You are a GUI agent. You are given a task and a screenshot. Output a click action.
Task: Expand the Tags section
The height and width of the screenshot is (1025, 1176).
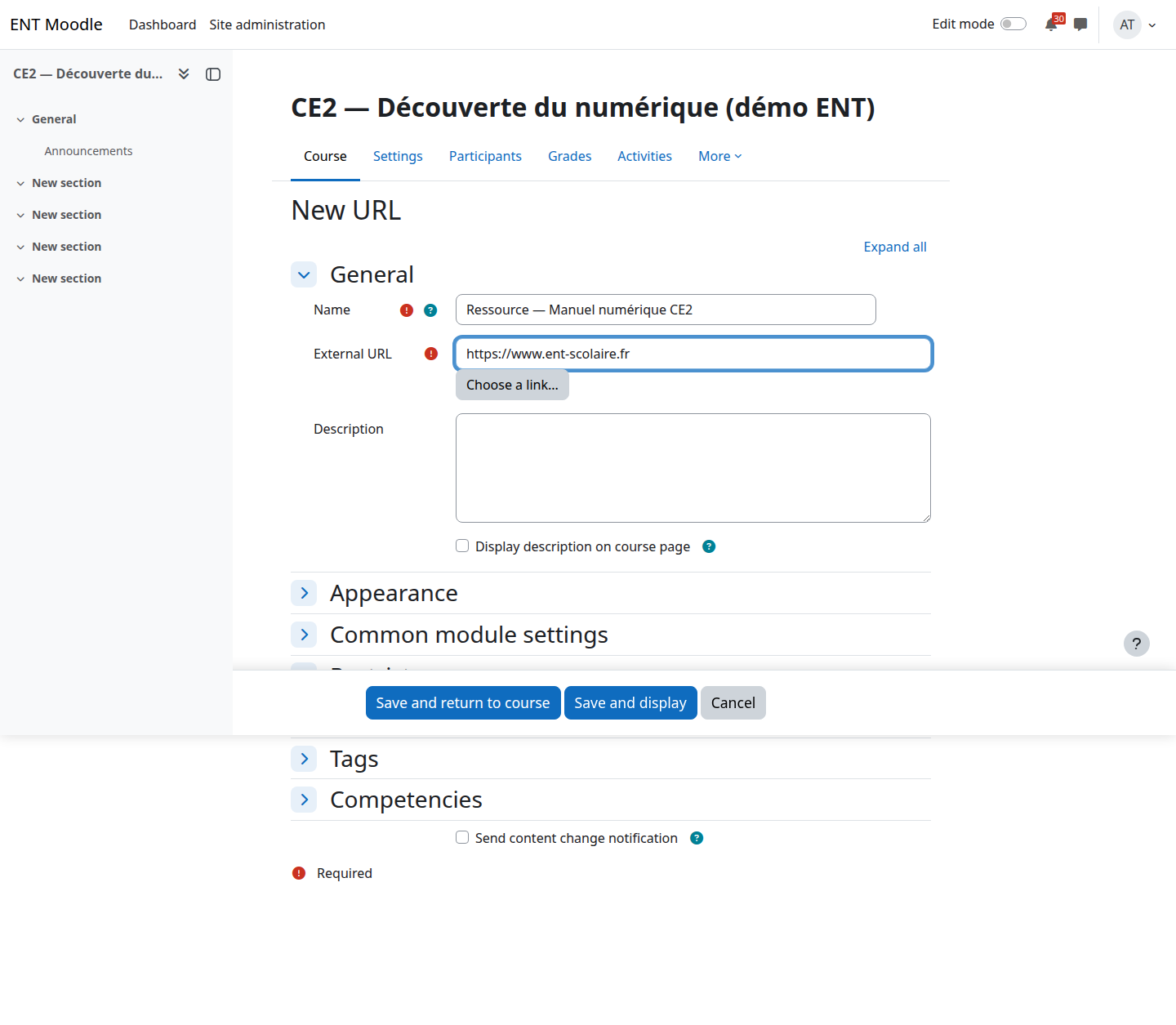304,759
